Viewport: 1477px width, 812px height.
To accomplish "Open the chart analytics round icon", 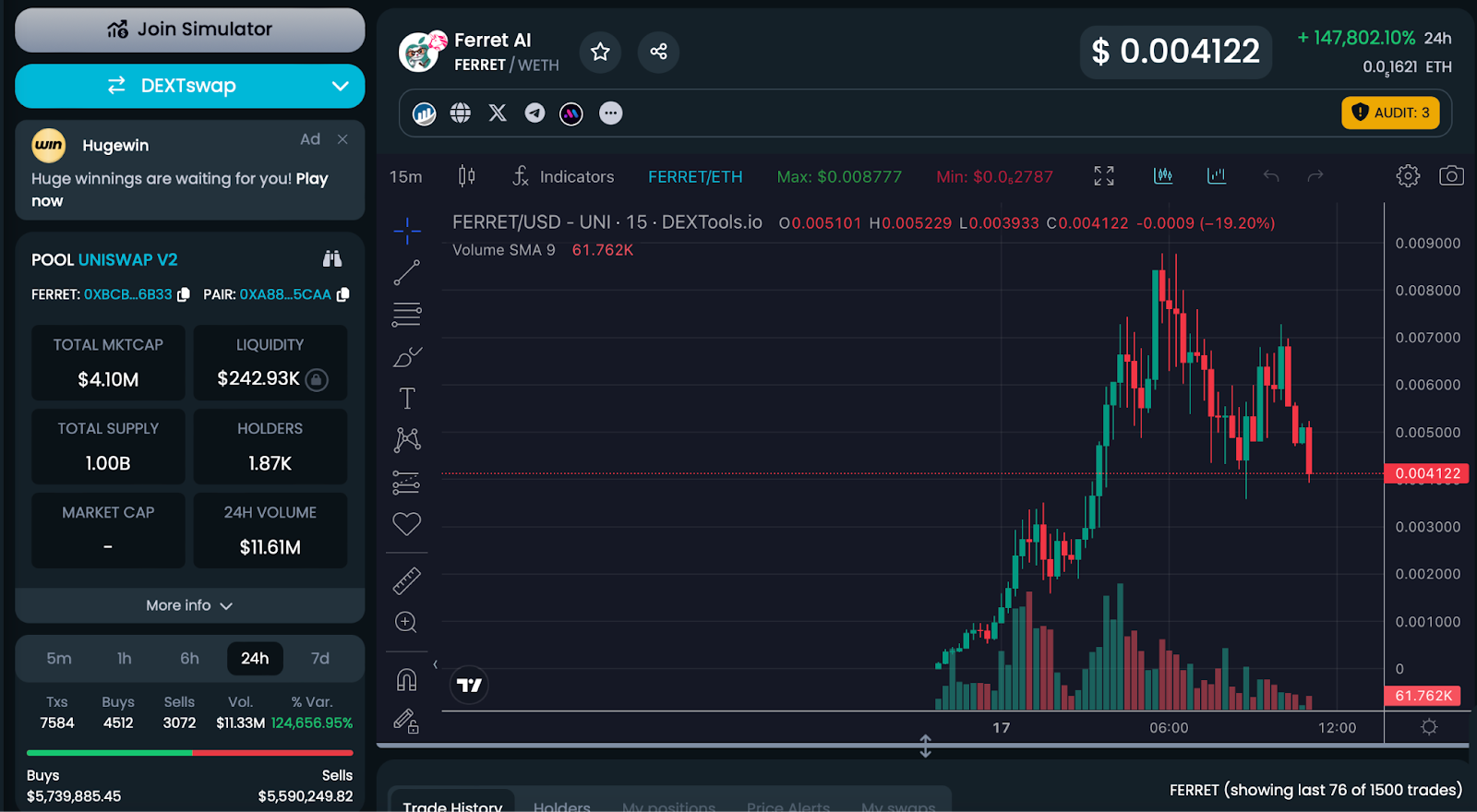I will 424,113.
